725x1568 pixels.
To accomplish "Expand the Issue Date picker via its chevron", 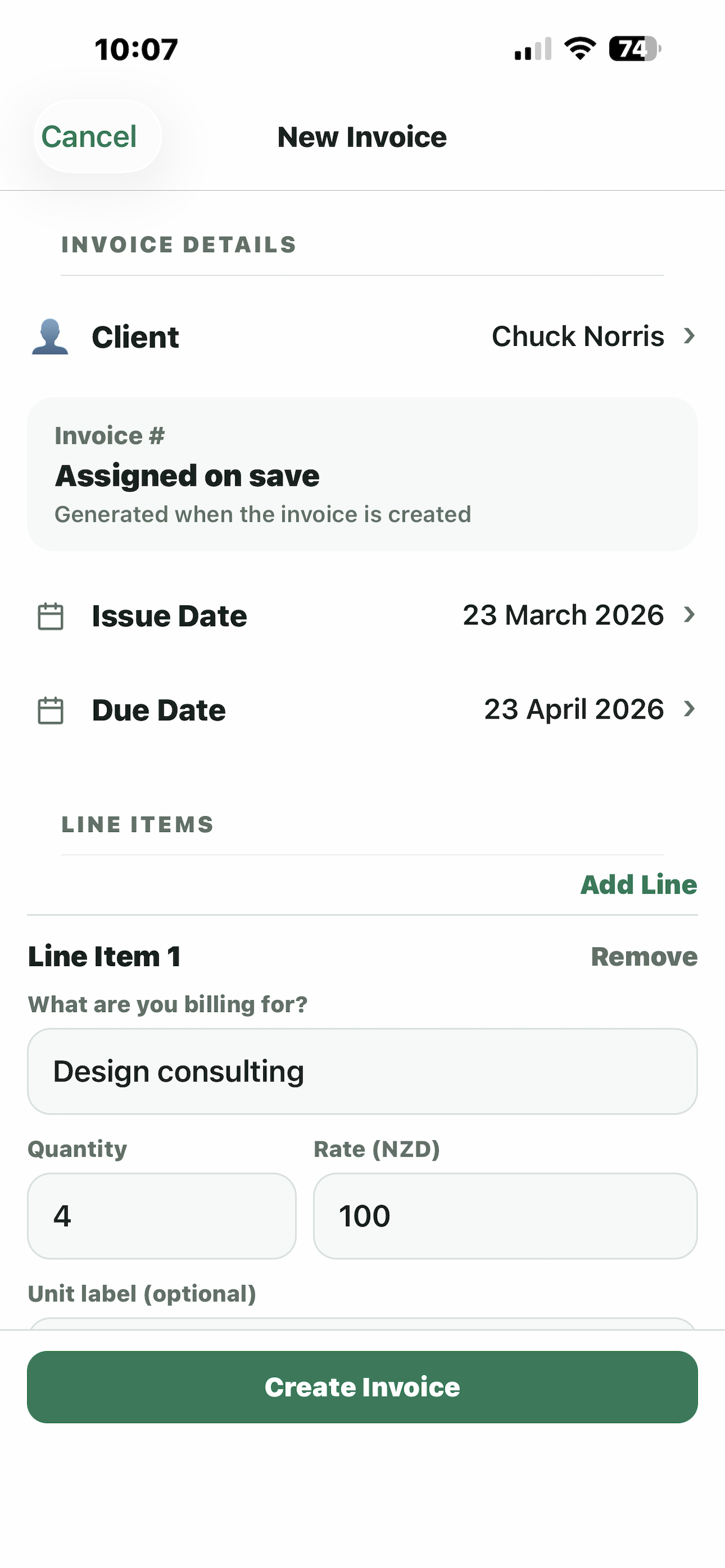I will [x=688, y=615].
